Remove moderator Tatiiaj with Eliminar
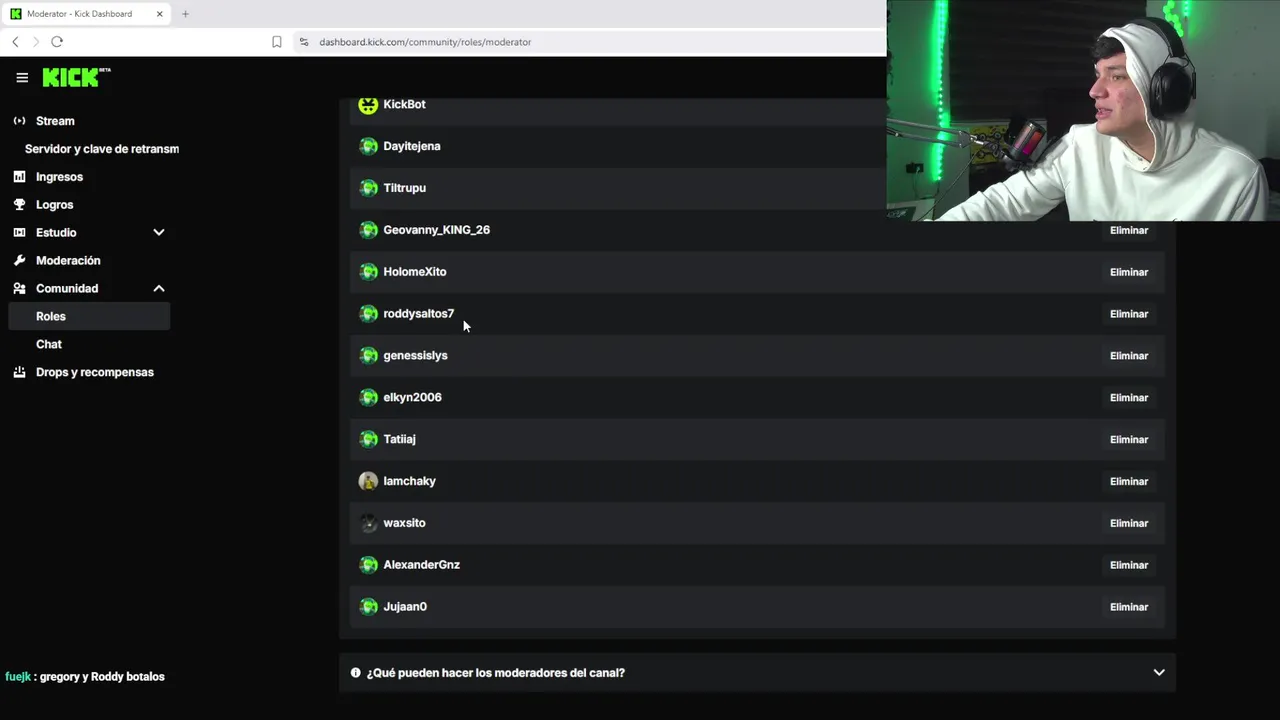This screenshot has height=720, width=1280. click(x=1129, y=440)
